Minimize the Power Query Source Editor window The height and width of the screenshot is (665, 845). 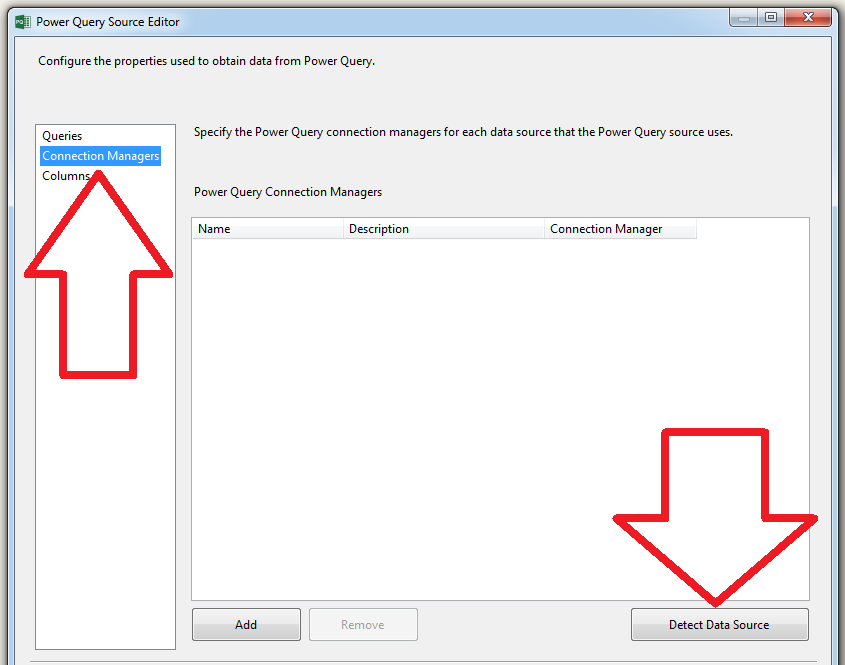click(744, 18)
